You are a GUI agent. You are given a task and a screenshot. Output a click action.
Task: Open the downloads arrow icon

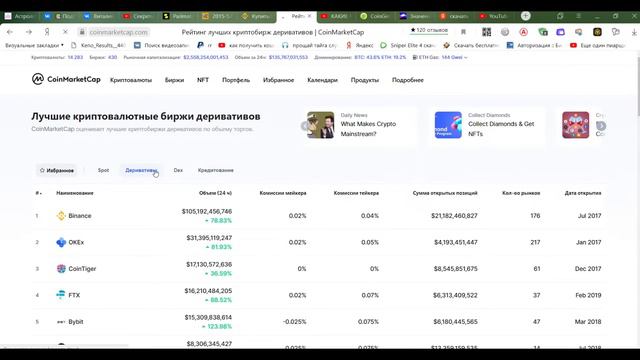pos(634,32)
